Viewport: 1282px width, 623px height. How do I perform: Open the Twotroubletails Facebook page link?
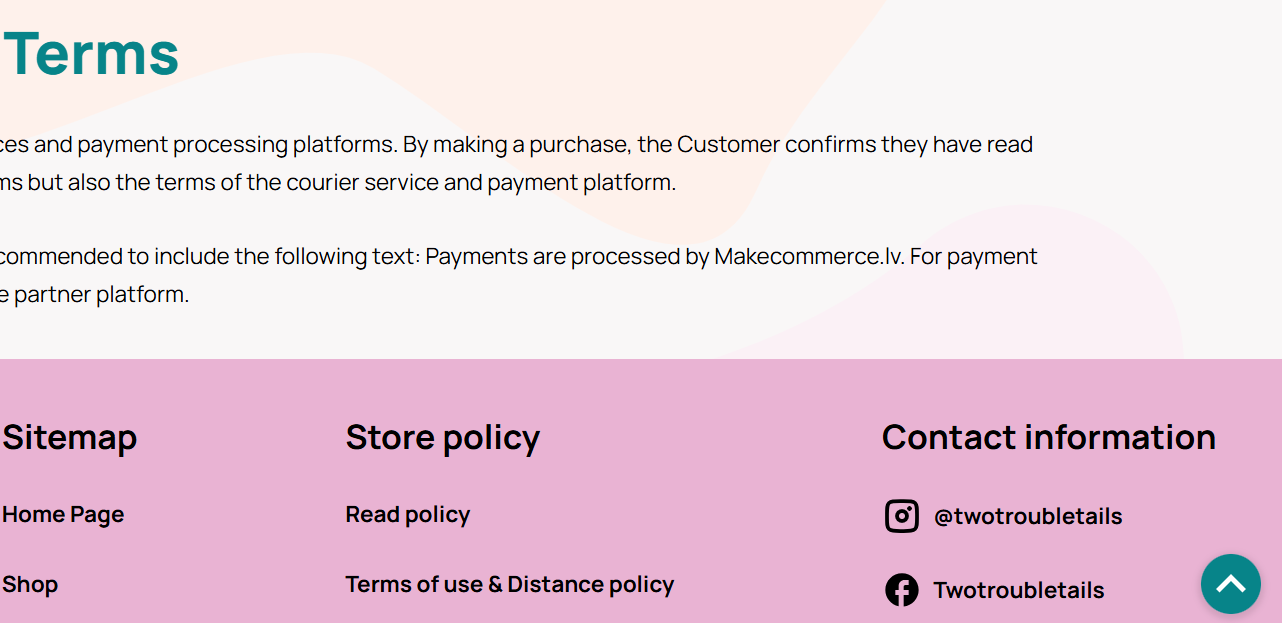click(x=1019, y=590)
